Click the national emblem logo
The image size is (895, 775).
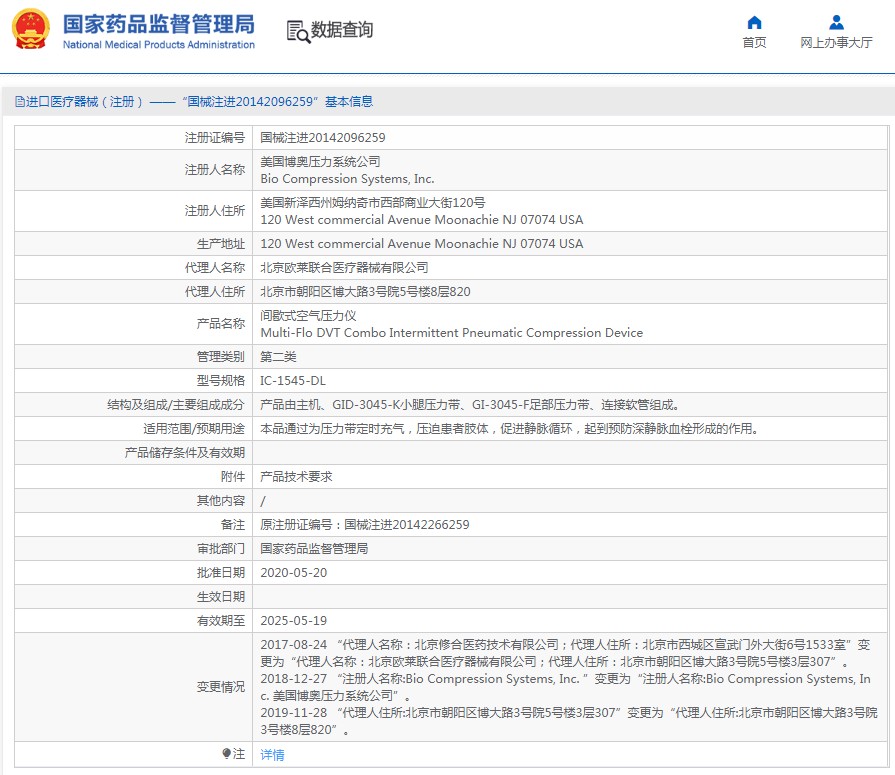[31, 29]
